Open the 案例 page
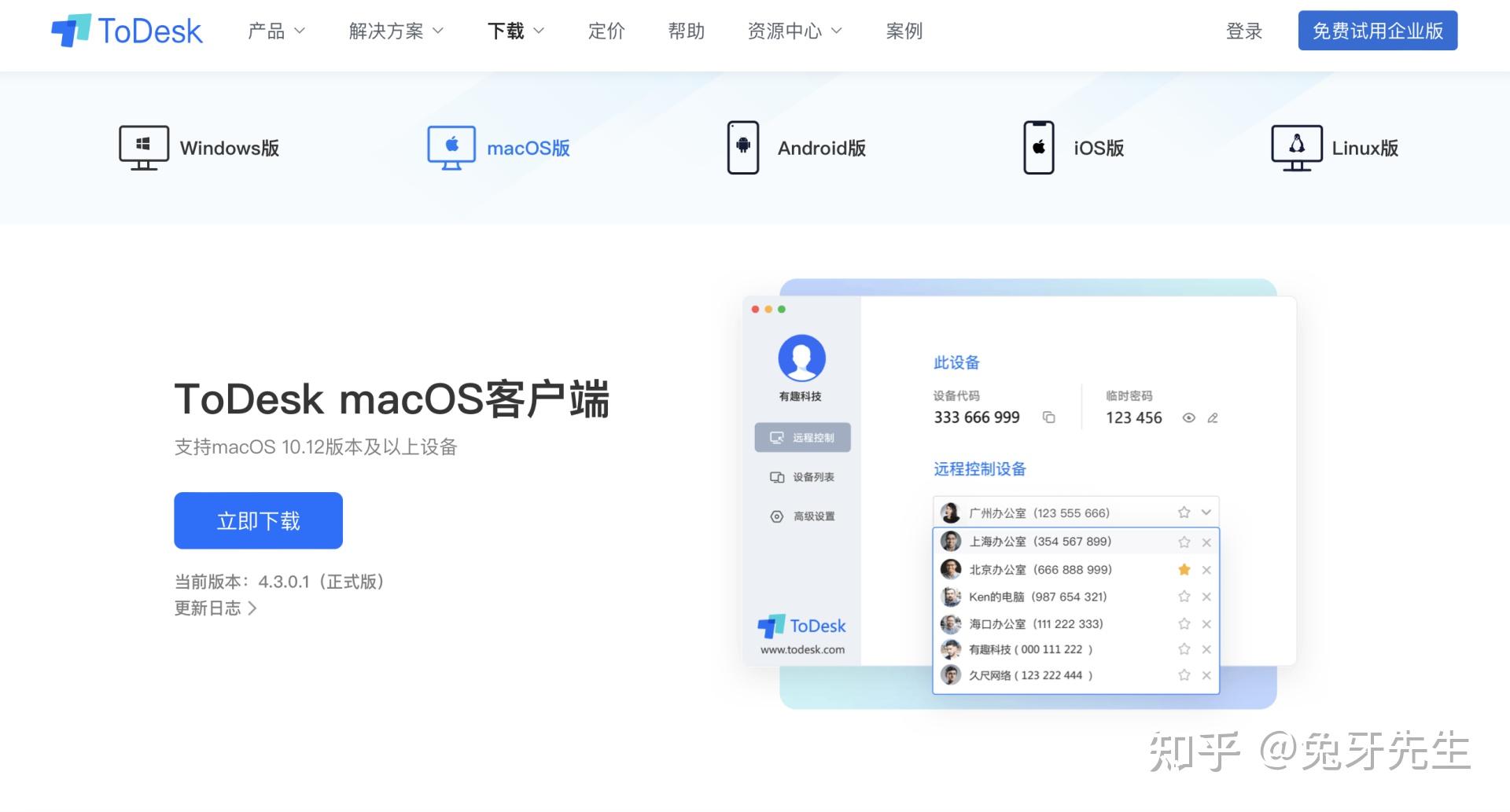The width and height of the screenshot is (1510, 812). (x=904, y=31)
